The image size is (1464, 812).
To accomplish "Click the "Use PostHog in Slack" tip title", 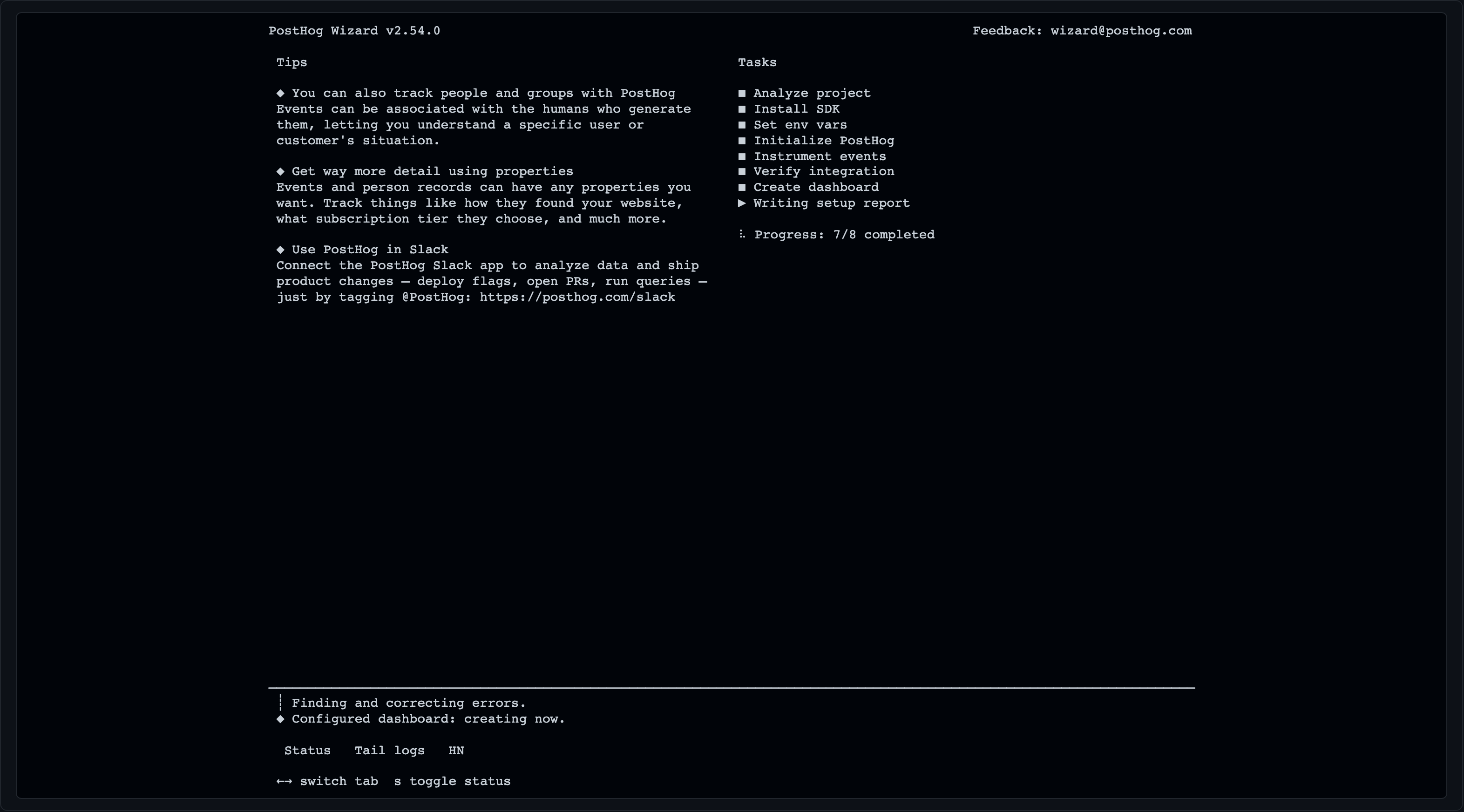I will tap(370, 250).
